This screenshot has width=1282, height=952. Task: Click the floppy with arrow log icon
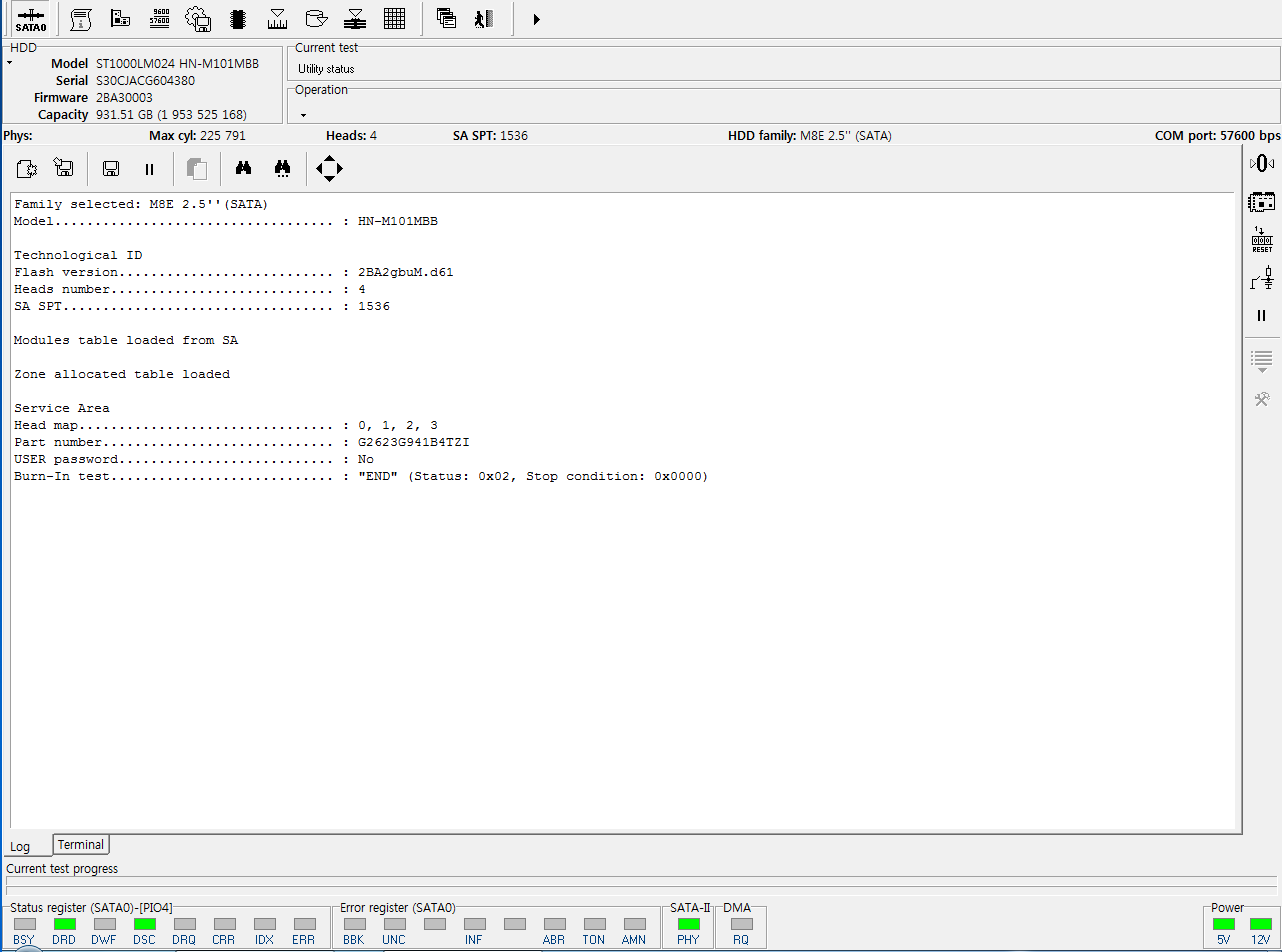pyautogui.click(x=64, y=169)
